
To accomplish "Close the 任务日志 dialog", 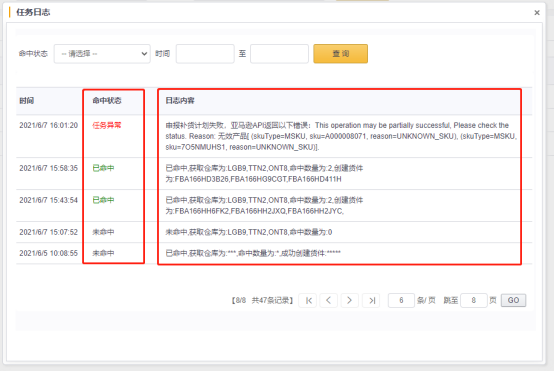I will point(537,13).
